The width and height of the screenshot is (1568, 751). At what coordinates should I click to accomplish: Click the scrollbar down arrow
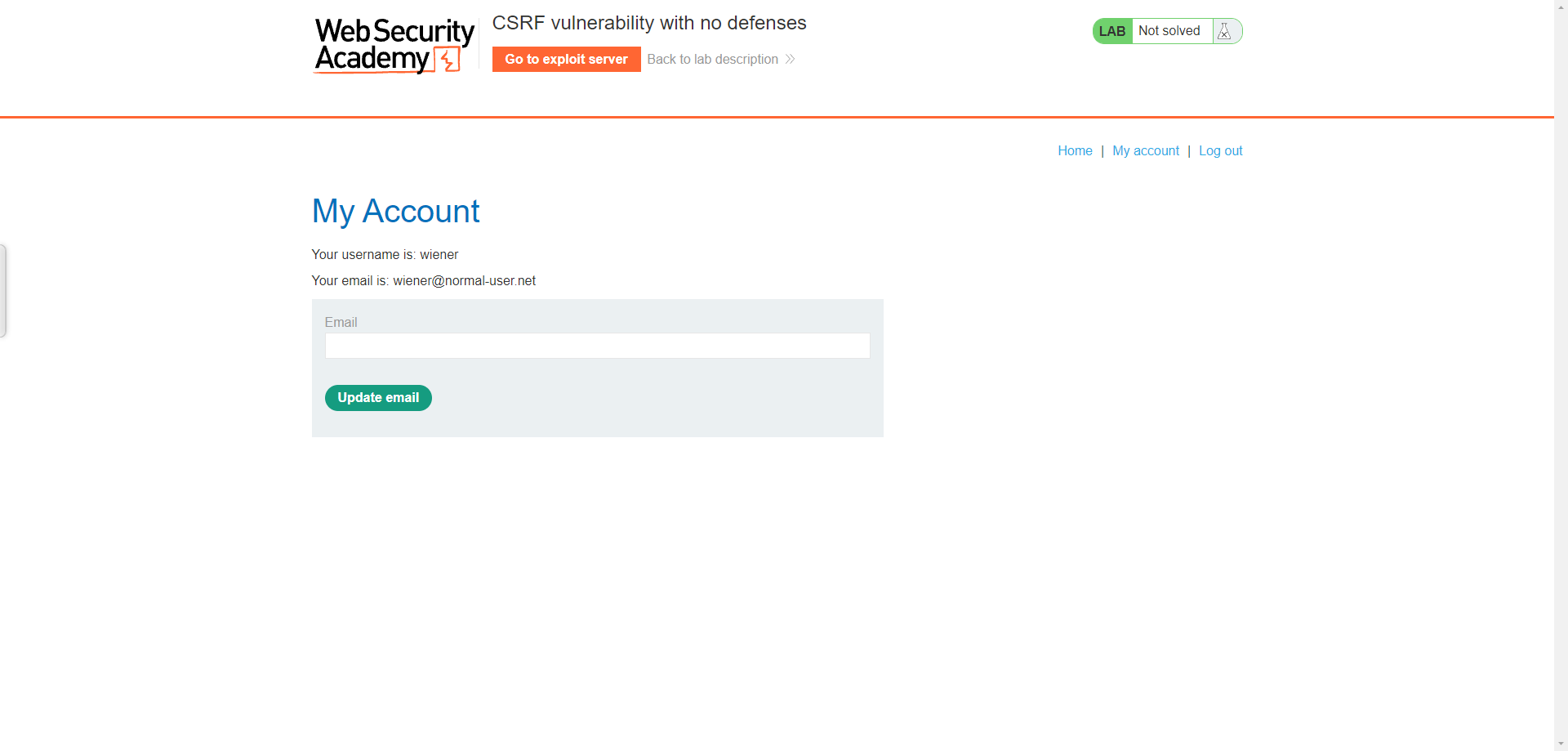coord(1561,744)
